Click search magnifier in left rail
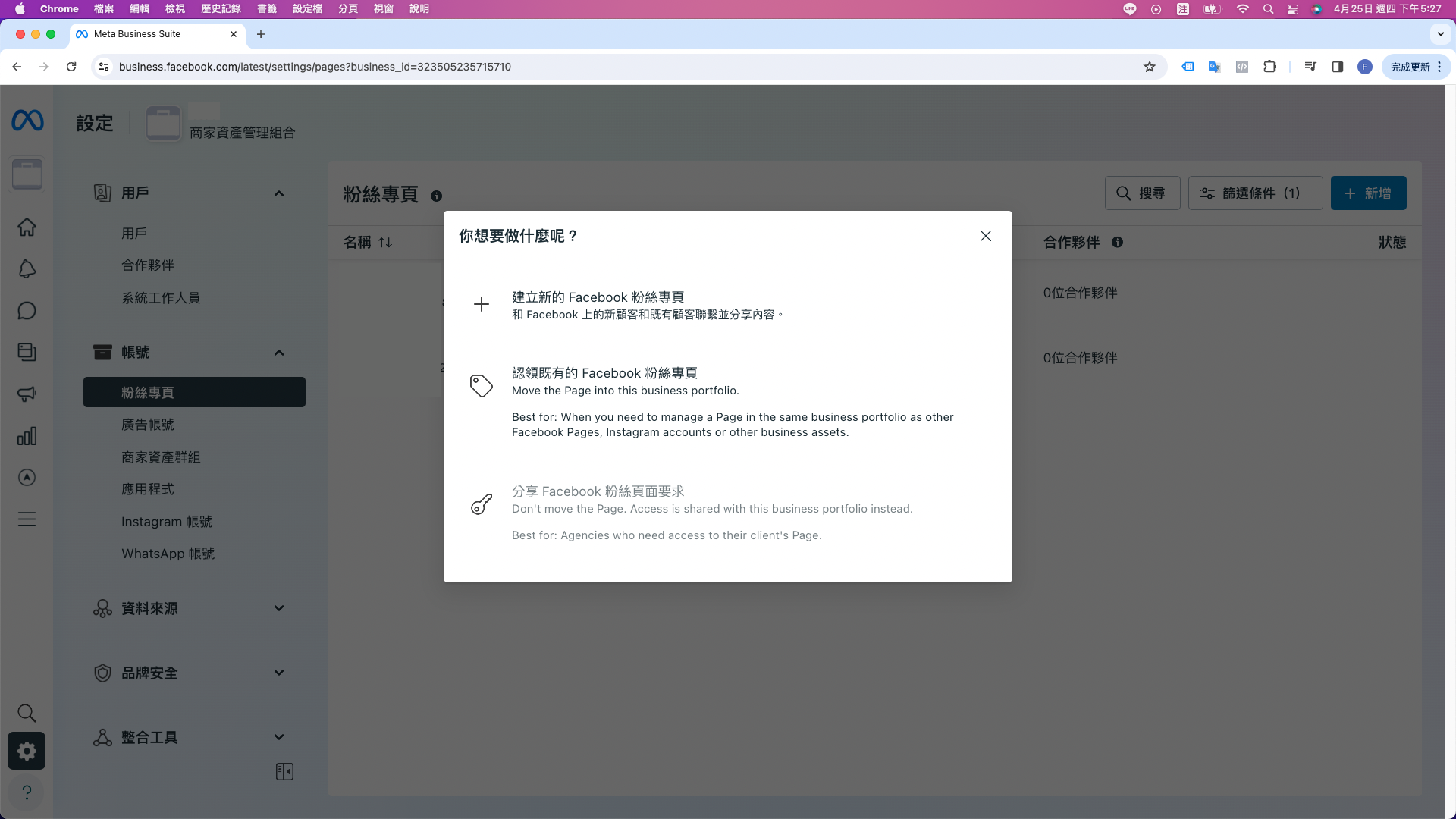The image size is (1456, 819). pos(27,713)
